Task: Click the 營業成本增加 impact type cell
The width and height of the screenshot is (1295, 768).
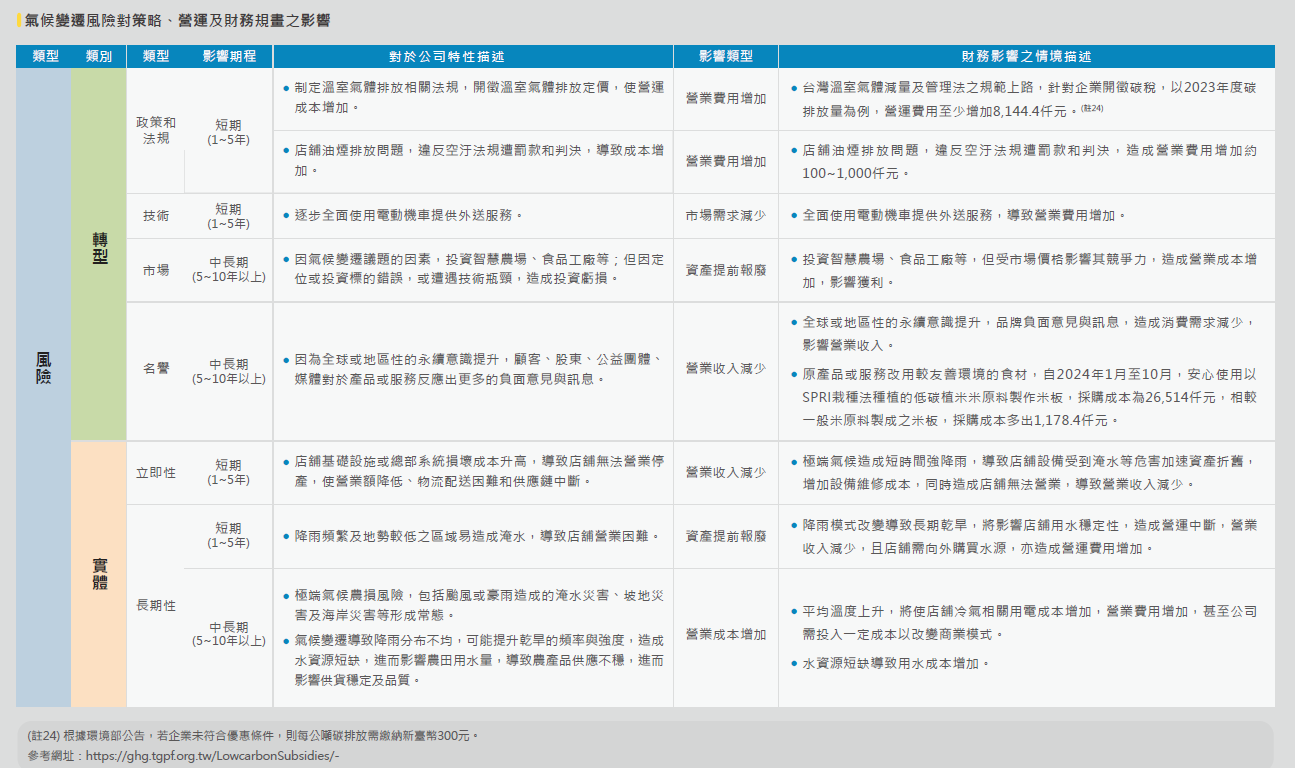Action: [725, 634]
